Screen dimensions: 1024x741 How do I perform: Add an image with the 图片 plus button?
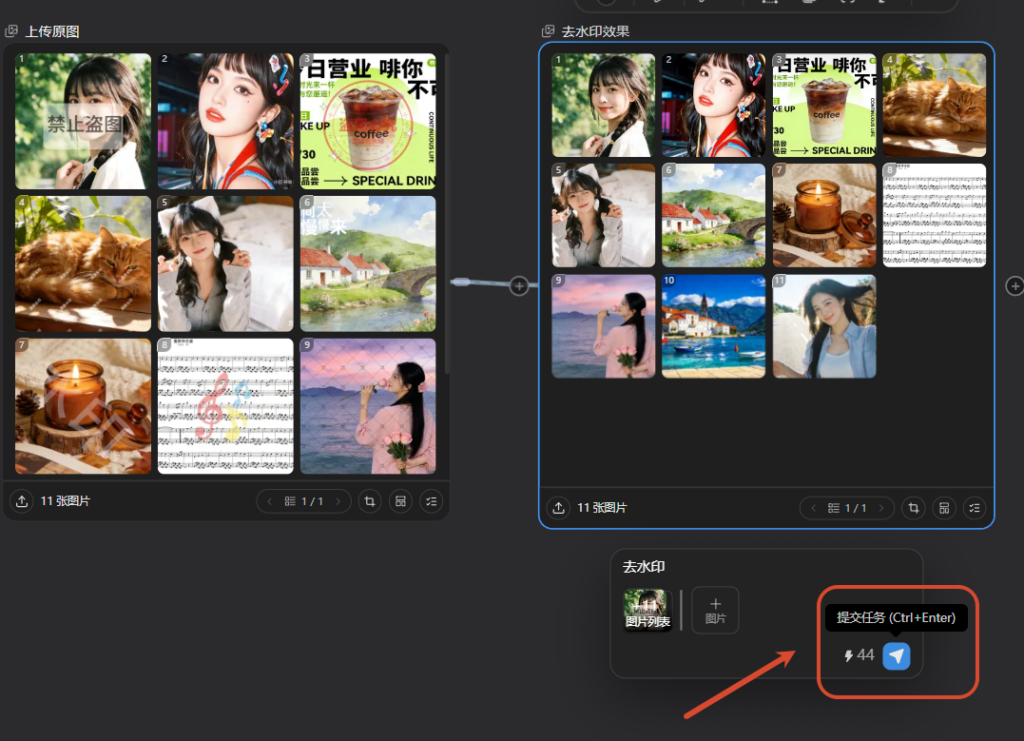tap(715, 610)
